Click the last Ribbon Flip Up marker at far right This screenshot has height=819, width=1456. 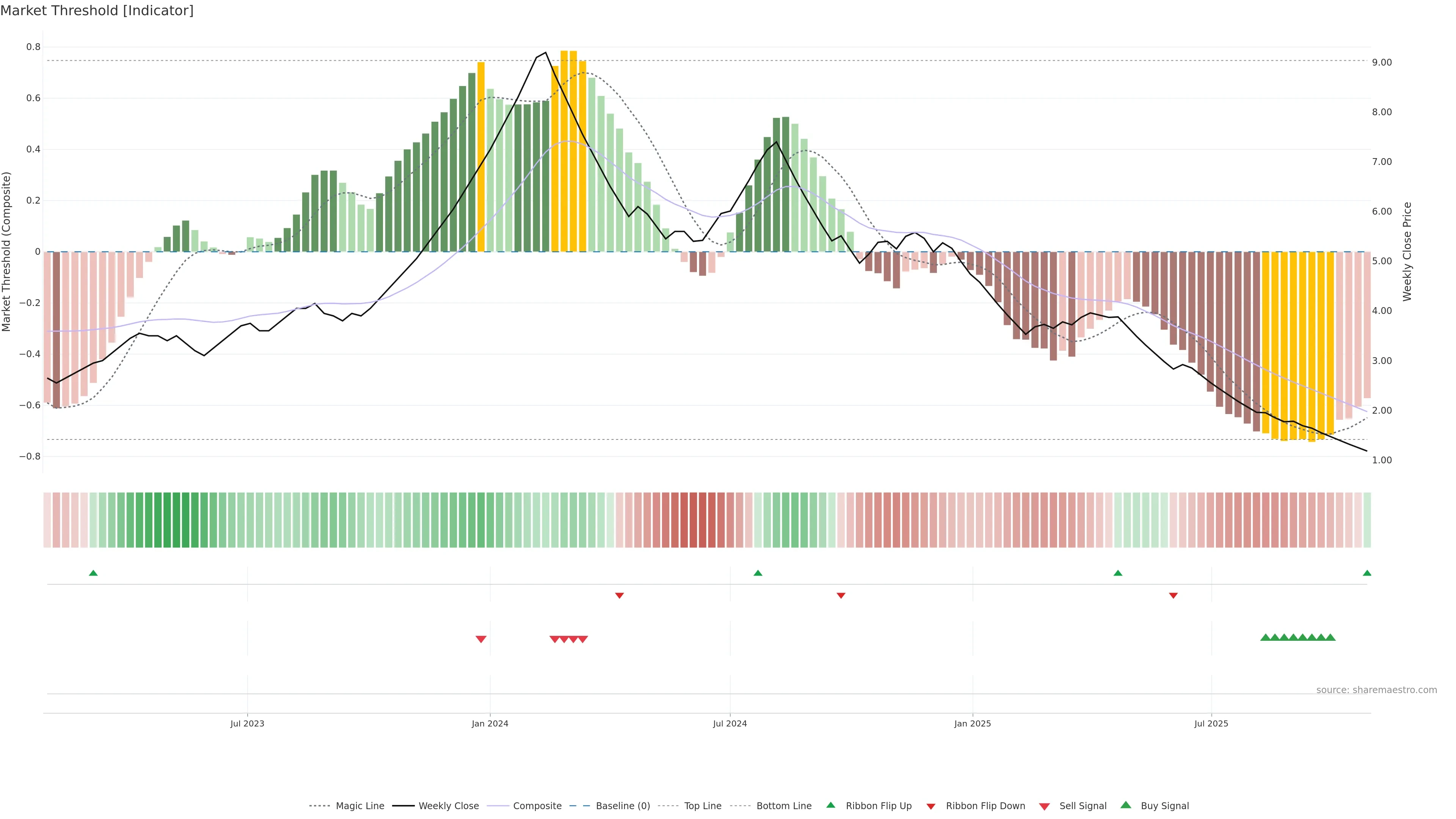tap(1367, 573)
